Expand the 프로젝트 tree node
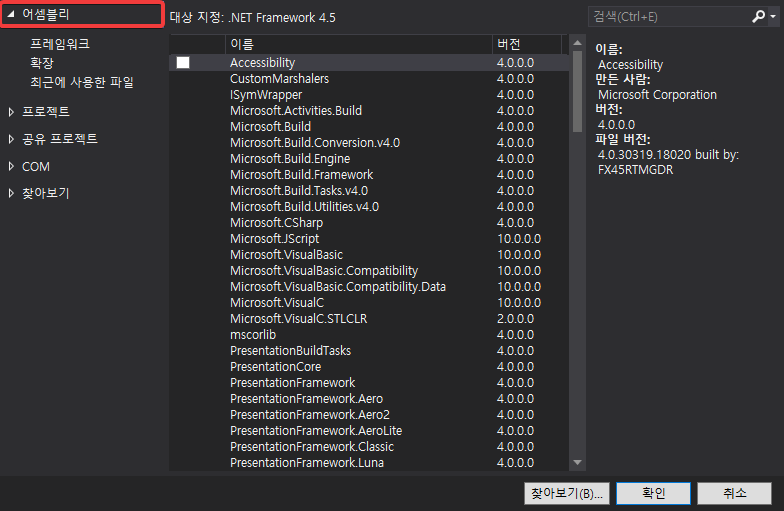Screen dimensions: 784x511 point(11,112)
